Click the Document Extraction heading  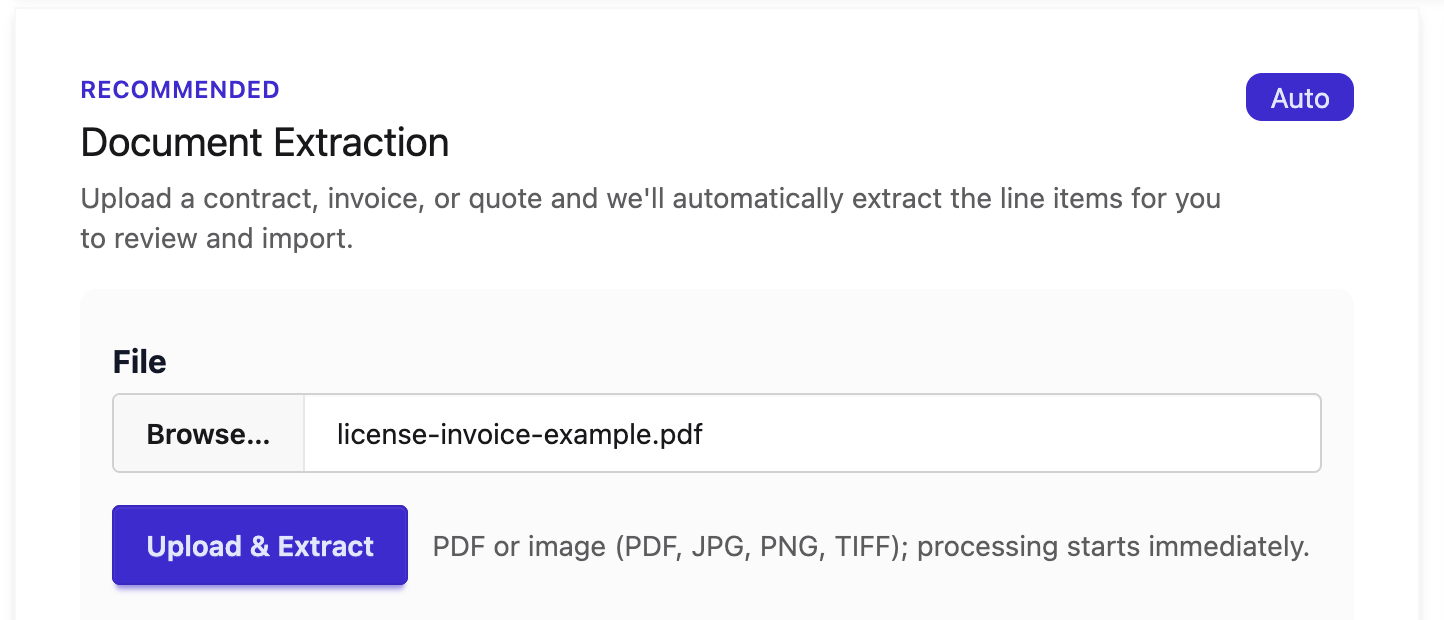tap(264, 142)
